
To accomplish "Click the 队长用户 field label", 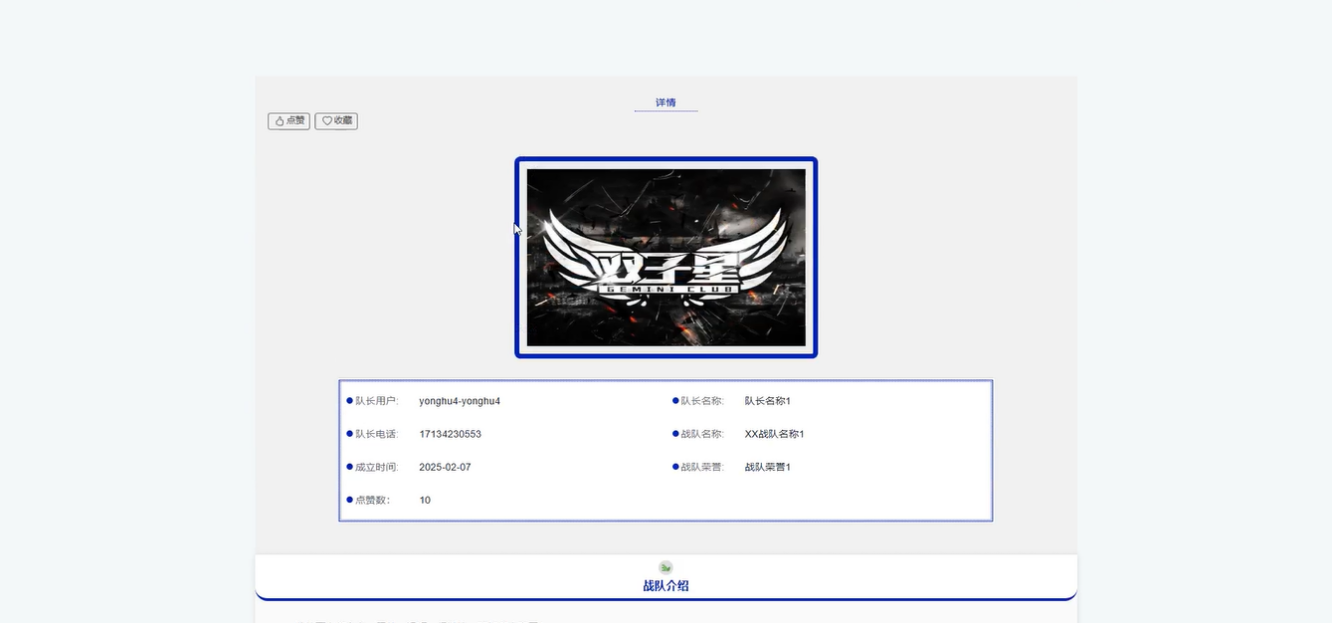I will (377, 401).
